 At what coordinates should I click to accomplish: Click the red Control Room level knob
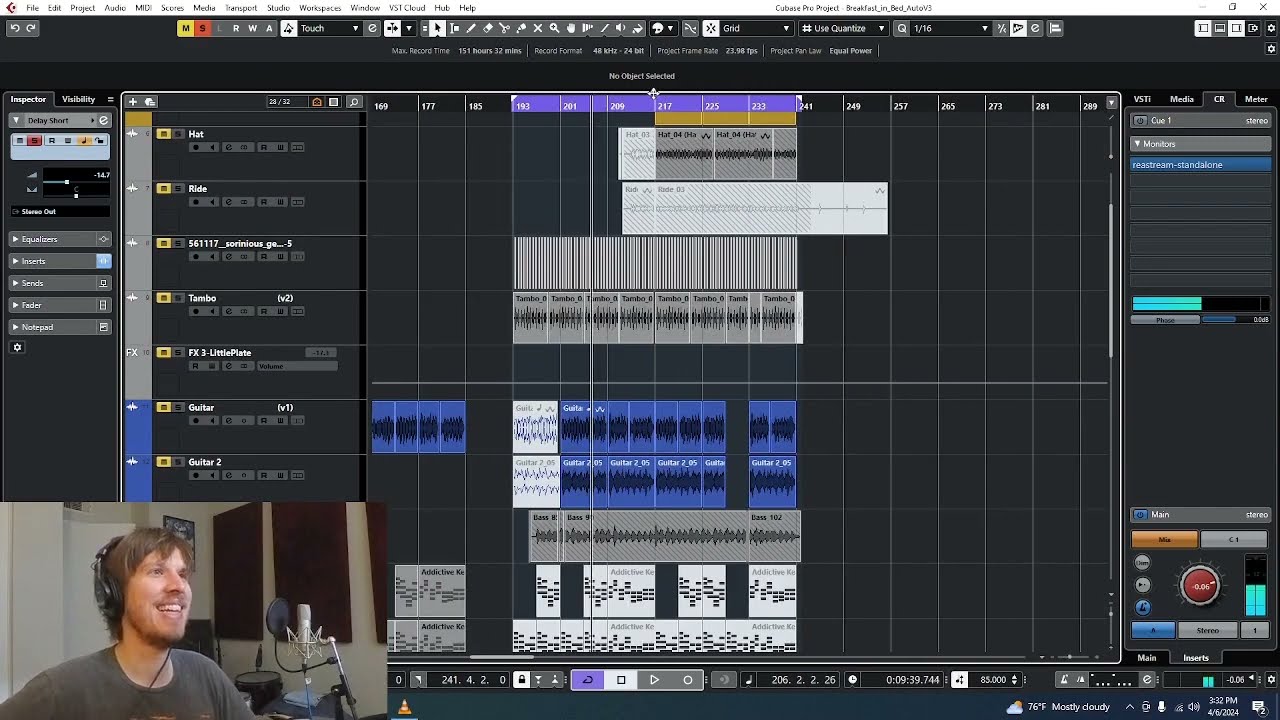(x=1200, y=586)
